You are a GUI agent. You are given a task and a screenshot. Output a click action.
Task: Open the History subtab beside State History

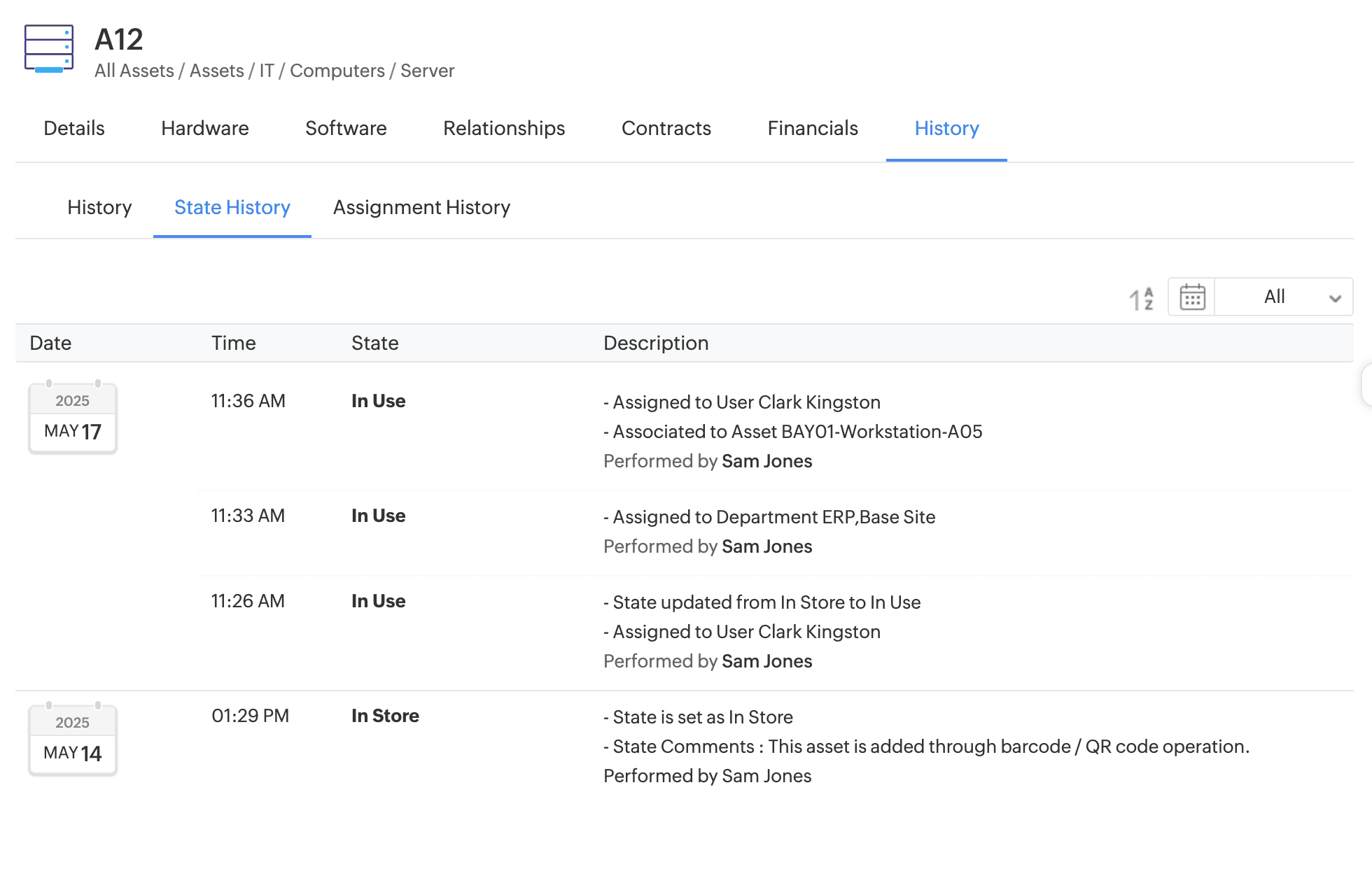(x=99, y=208)
